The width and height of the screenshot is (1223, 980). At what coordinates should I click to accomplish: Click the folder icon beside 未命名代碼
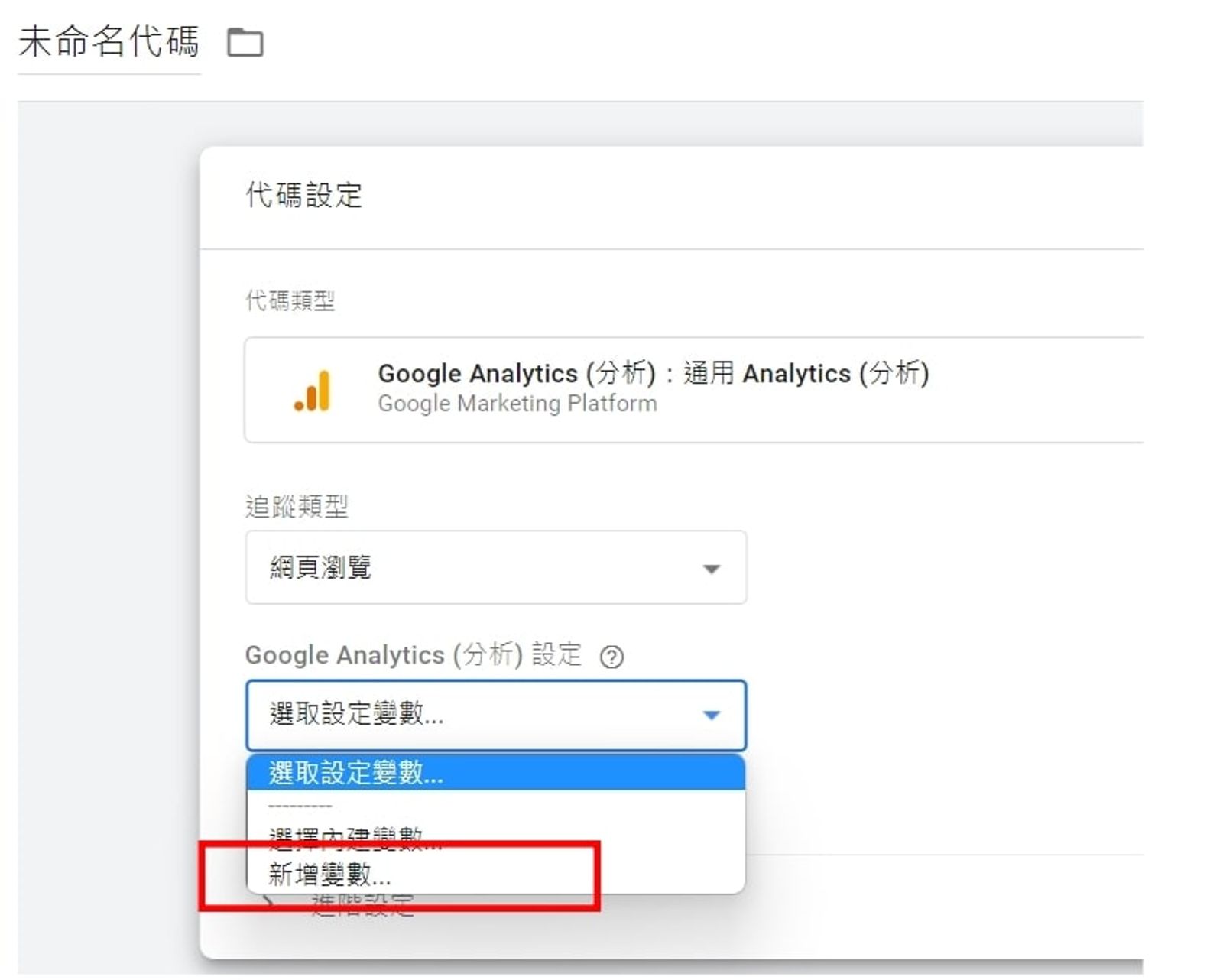point(245,42)
